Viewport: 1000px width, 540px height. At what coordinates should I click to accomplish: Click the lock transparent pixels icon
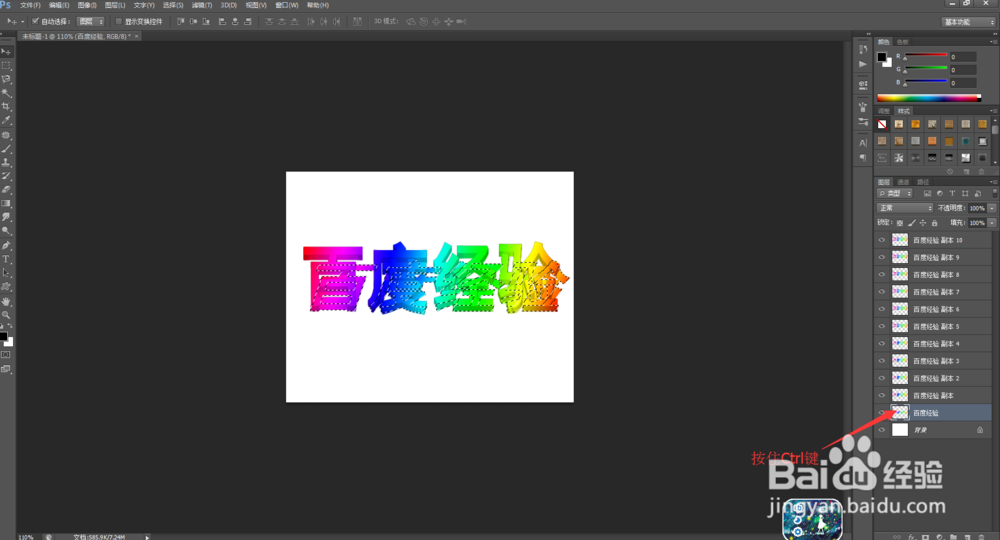click(900, 223)
